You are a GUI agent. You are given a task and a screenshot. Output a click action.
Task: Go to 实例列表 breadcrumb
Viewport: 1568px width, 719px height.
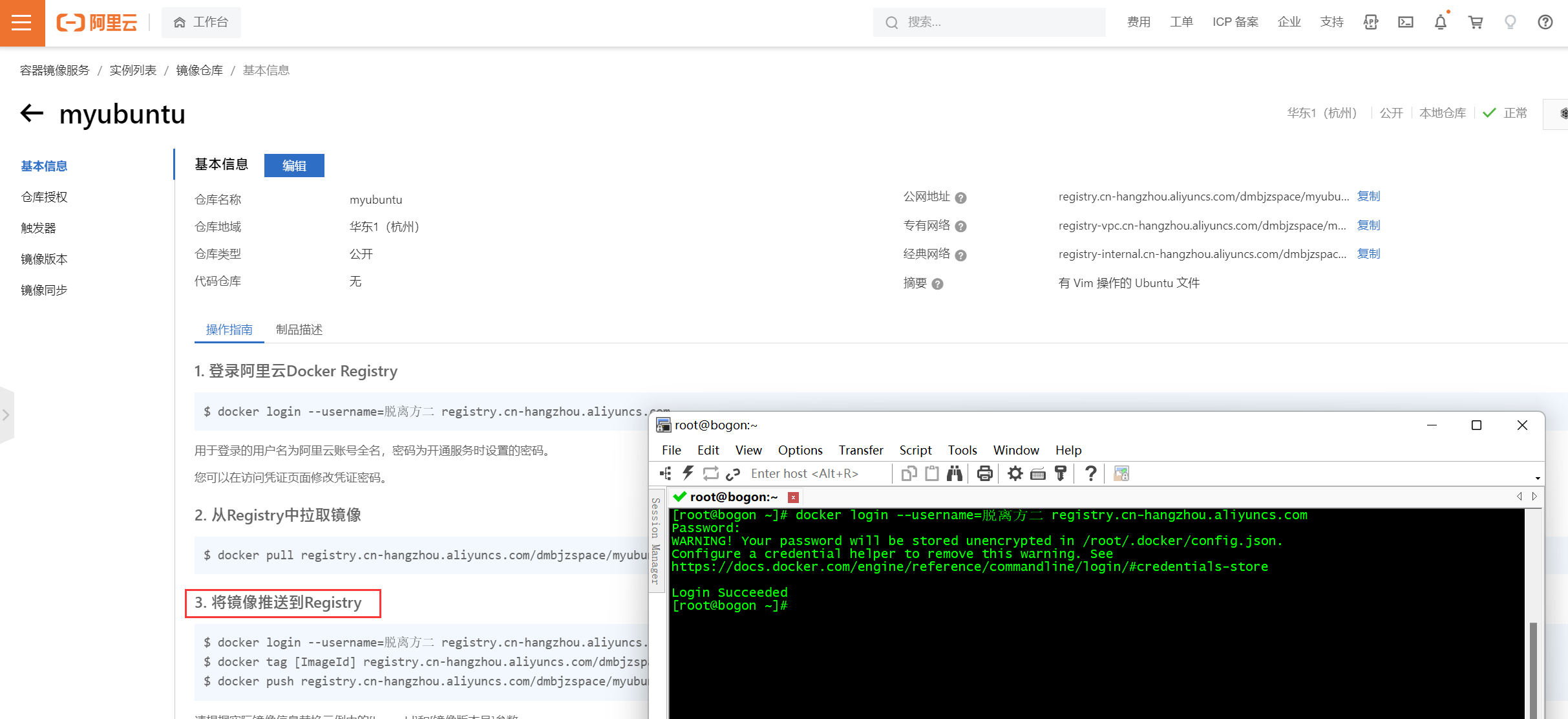click(132, 70)
